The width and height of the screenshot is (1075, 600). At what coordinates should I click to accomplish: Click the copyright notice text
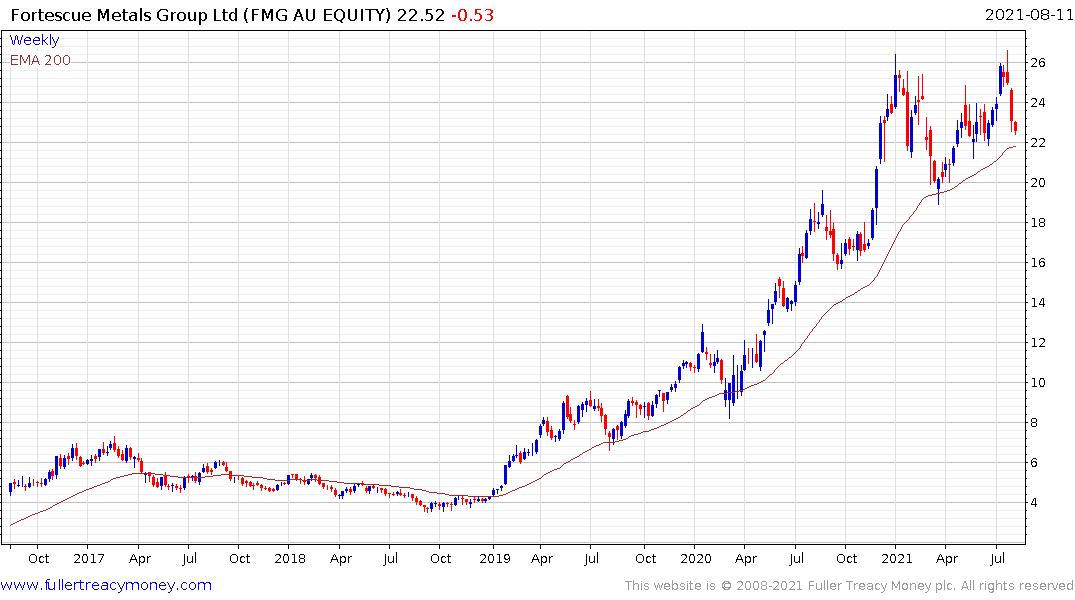tap(849, 586)
